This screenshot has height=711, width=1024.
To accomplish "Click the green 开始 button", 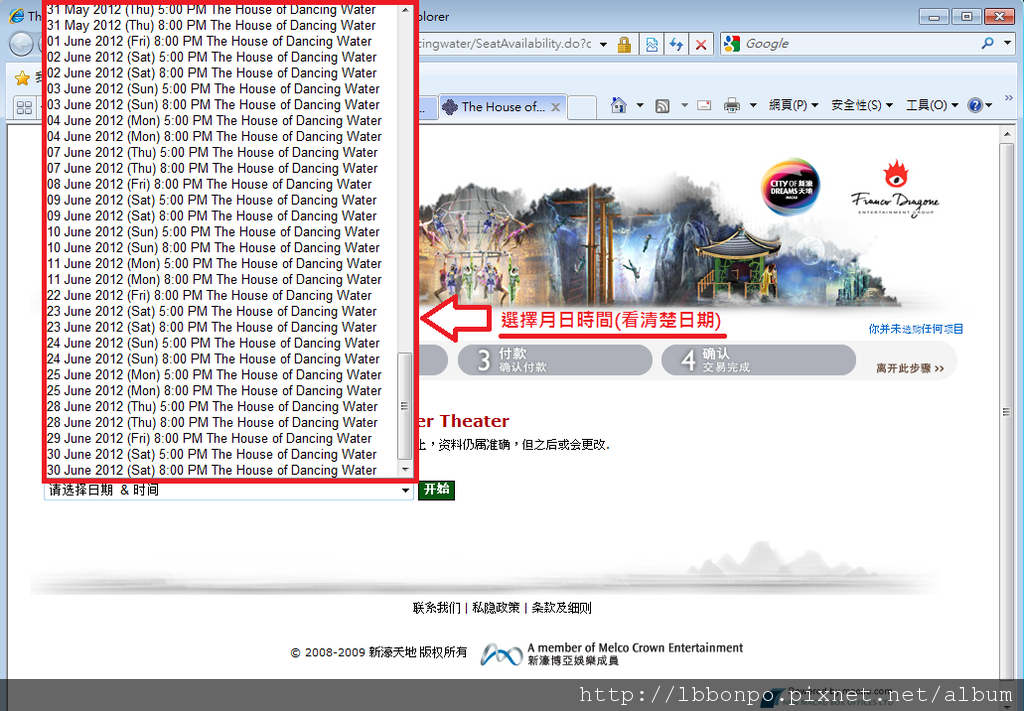I will (x=436, y=490).
